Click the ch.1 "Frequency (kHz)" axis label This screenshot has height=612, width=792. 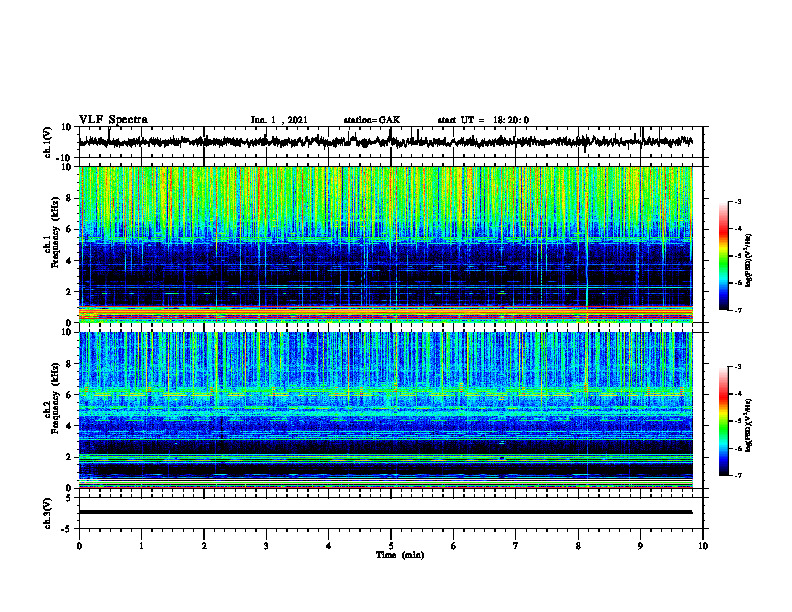point(56,232)
